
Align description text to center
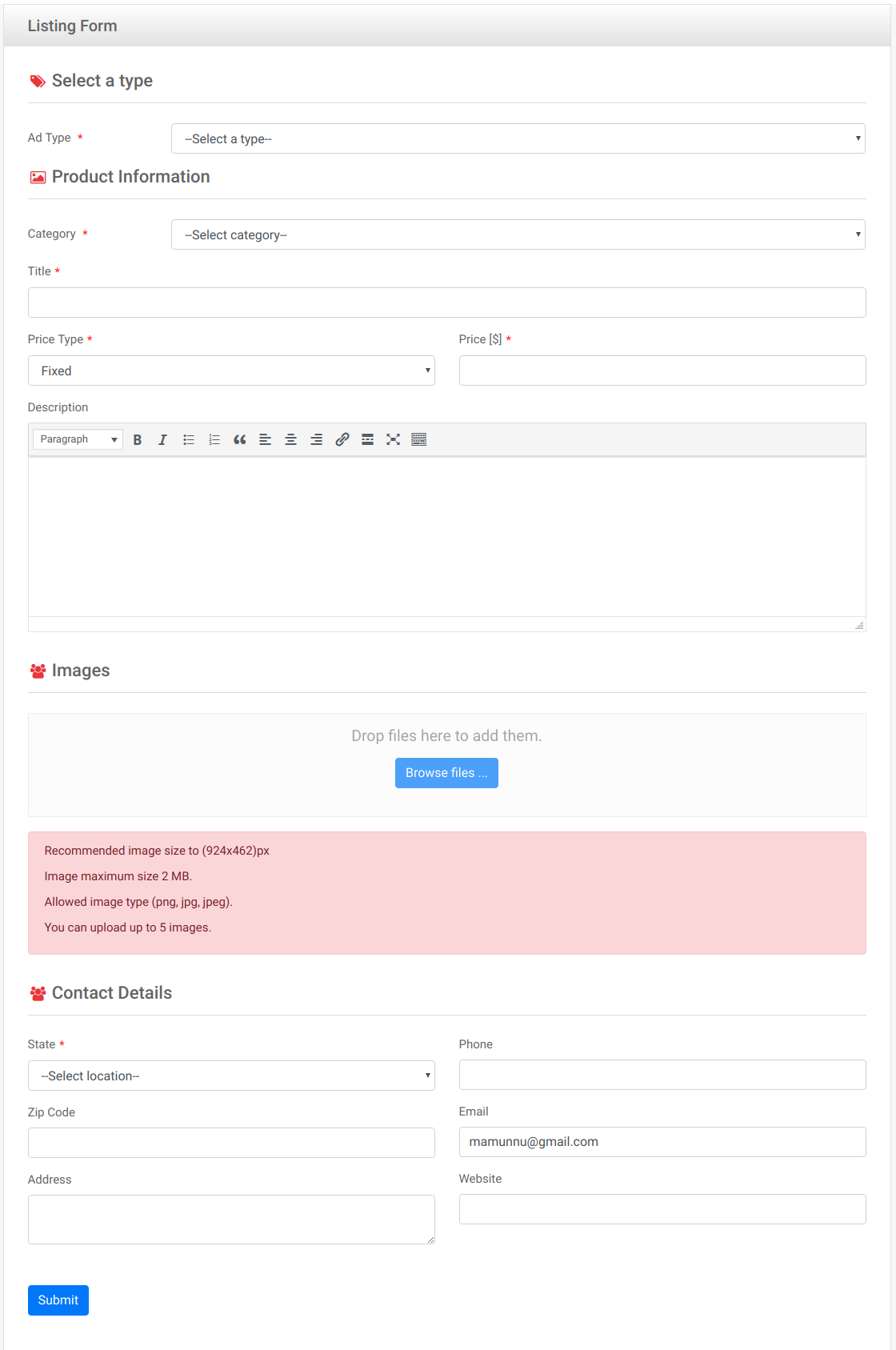click(x=291, y=439)
